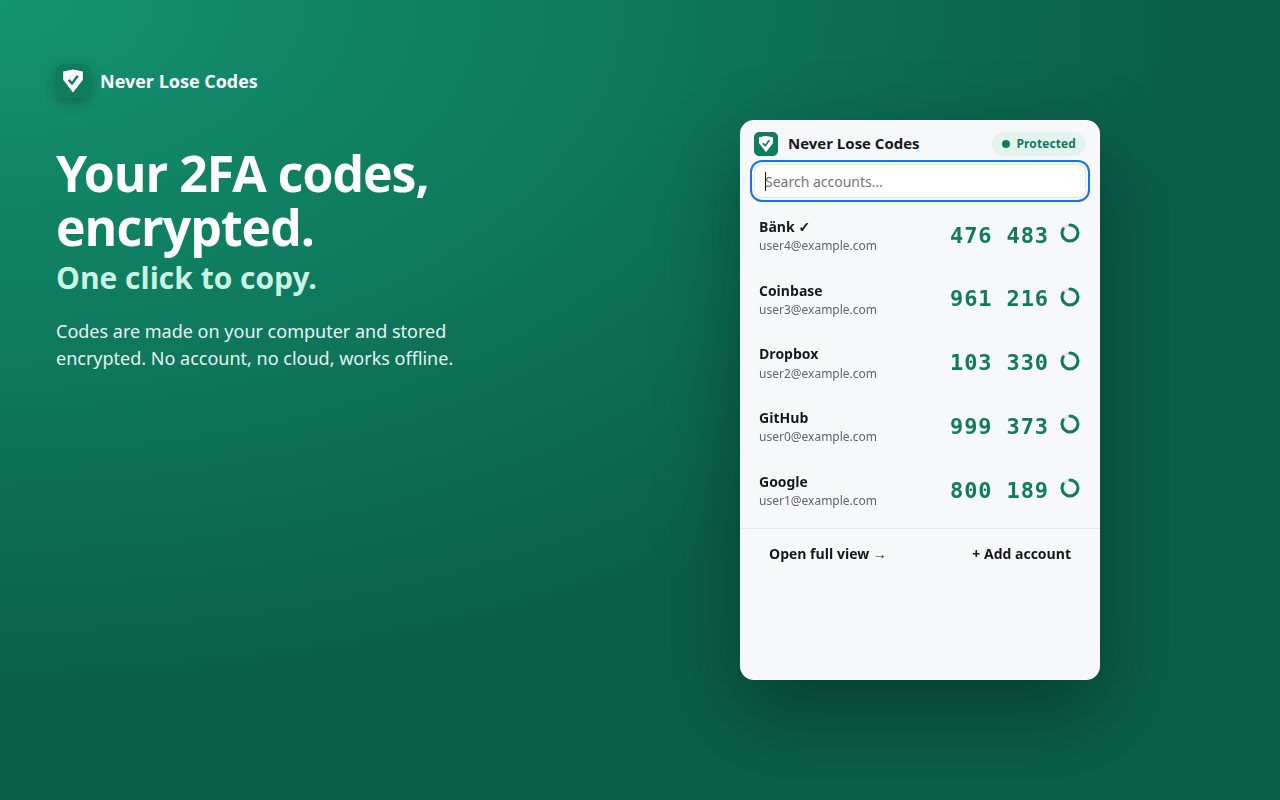Click the shield logo beside the page title

[73, 82]
